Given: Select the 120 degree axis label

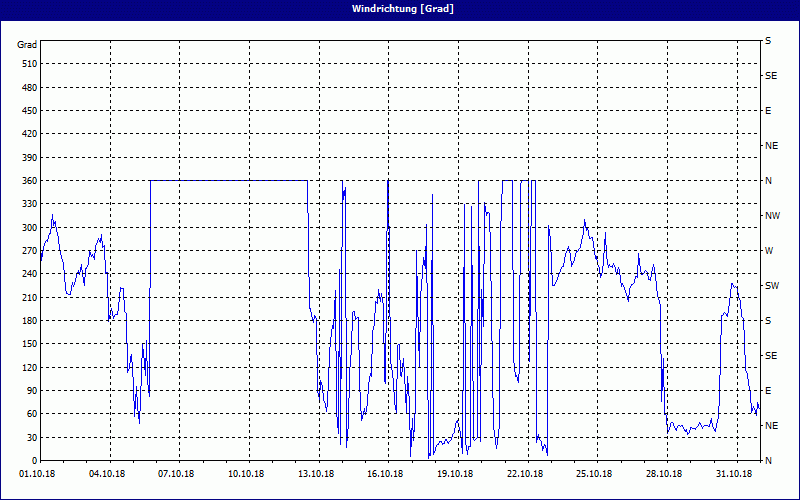Looking at the screenshot, I should click(x=29, y=367).
